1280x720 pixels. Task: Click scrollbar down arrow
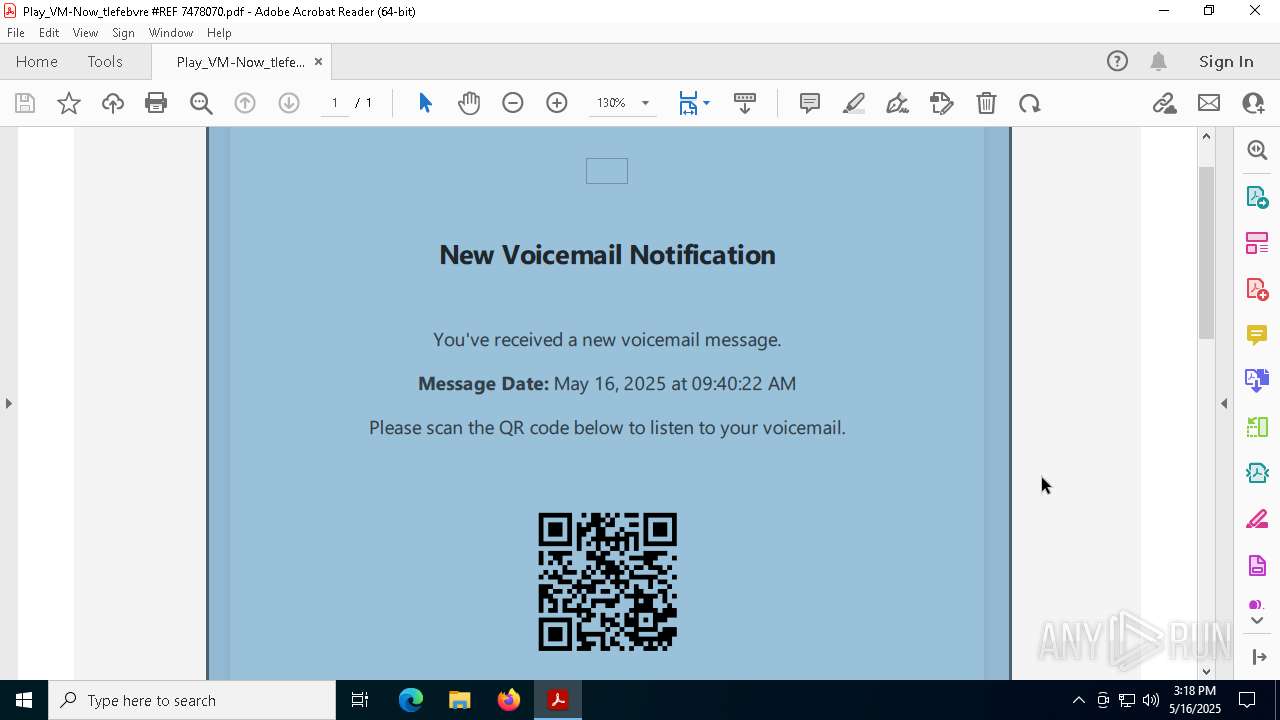[x=1206, y=671]
